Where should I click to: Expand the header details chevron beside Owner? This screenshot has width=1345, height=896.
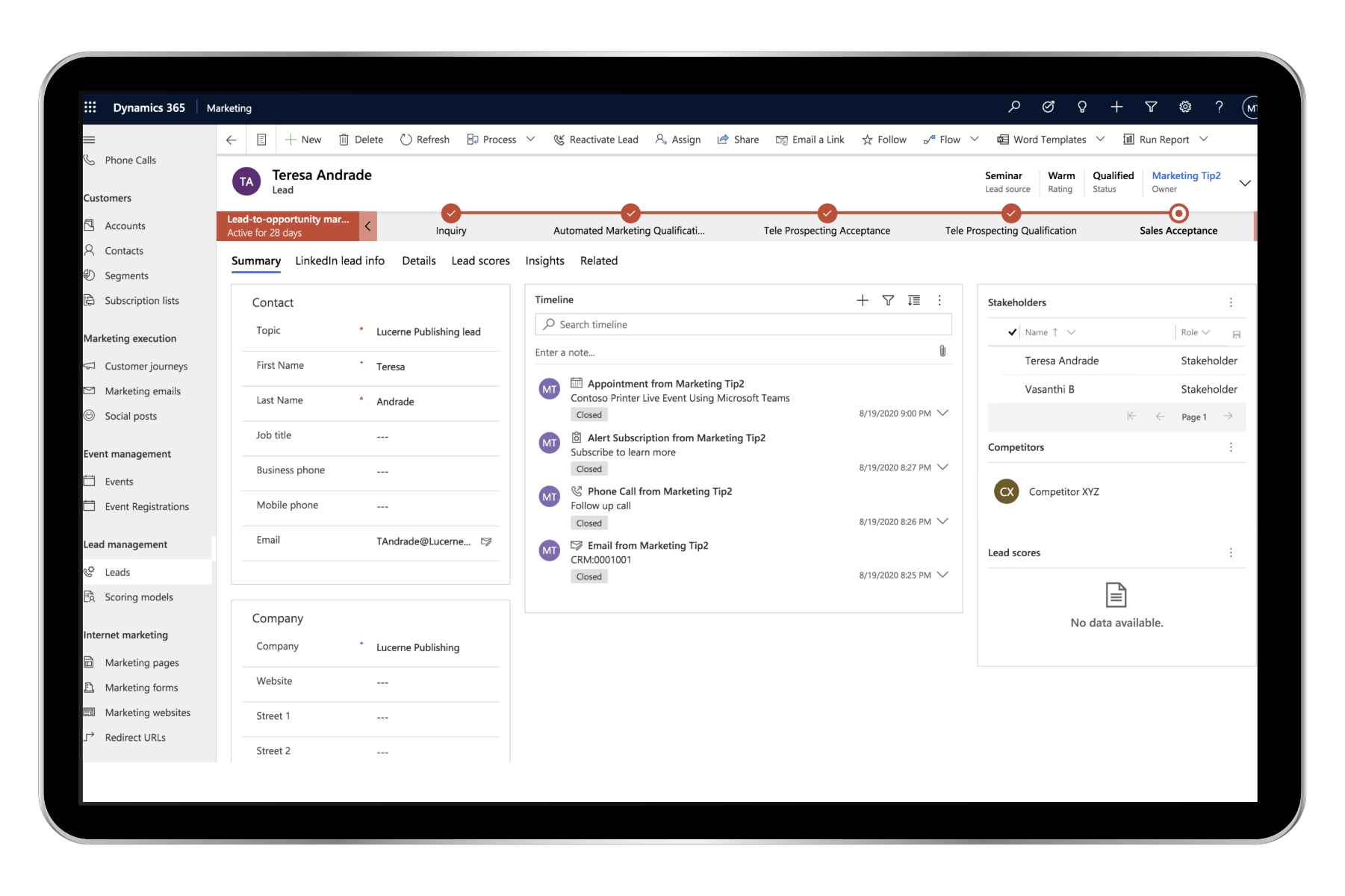click(1244, 183)
